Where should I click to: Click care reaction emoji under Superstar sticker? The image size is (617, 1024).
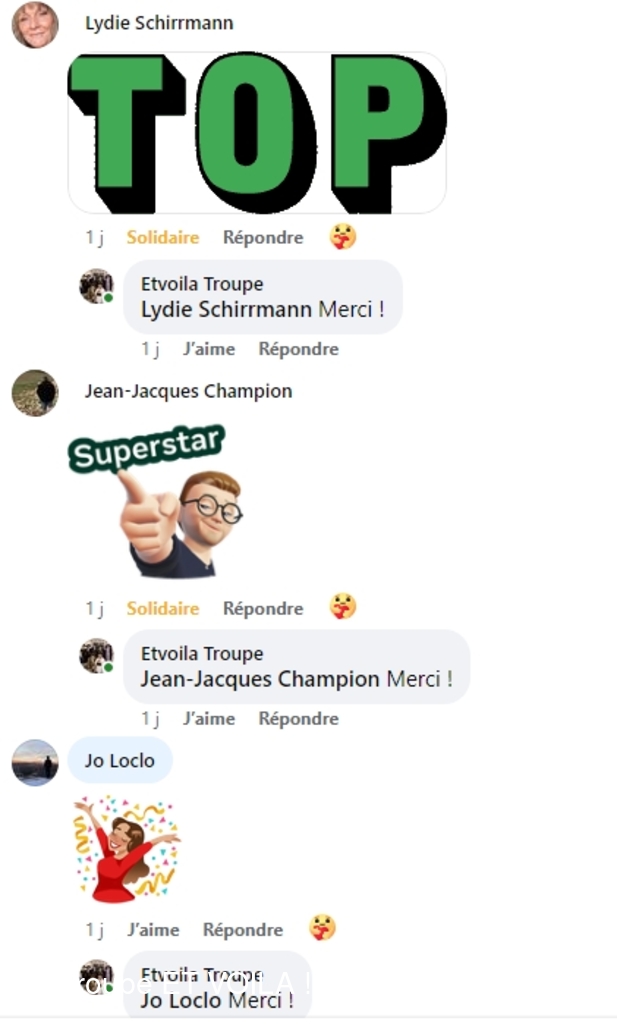pyautogui.click(x=343, y=606)
